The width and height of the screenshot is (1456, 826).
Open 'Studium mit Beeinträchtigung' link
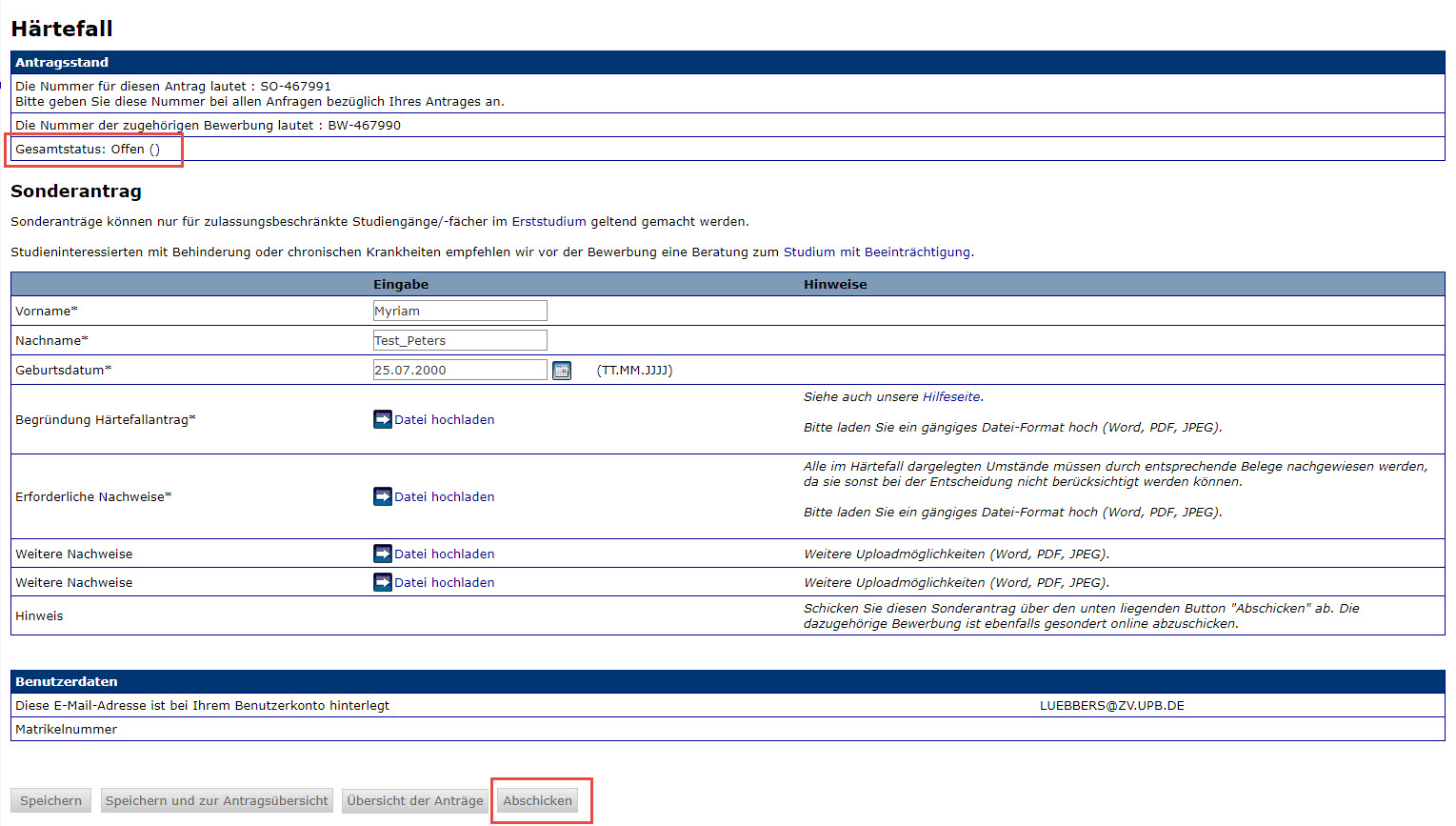(x=876, y=252)
